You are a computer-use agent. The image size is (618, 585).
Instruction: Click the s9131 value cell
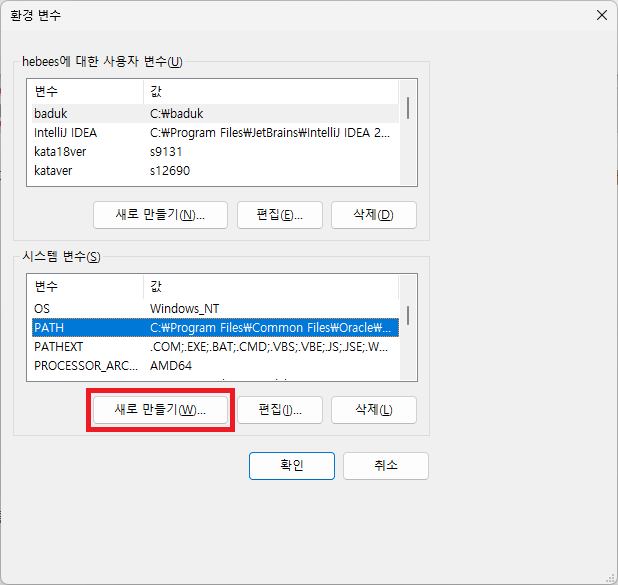[x=166, y=151]
